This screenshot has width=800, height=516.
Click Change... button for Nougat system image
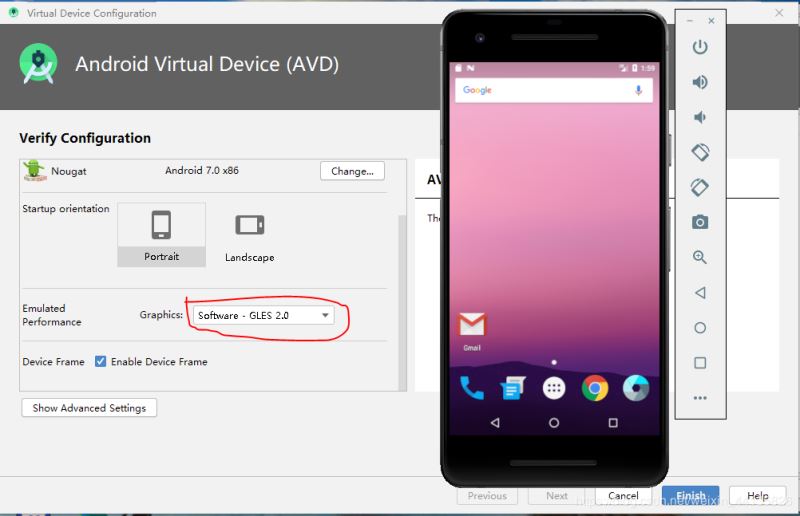[353, 171]
